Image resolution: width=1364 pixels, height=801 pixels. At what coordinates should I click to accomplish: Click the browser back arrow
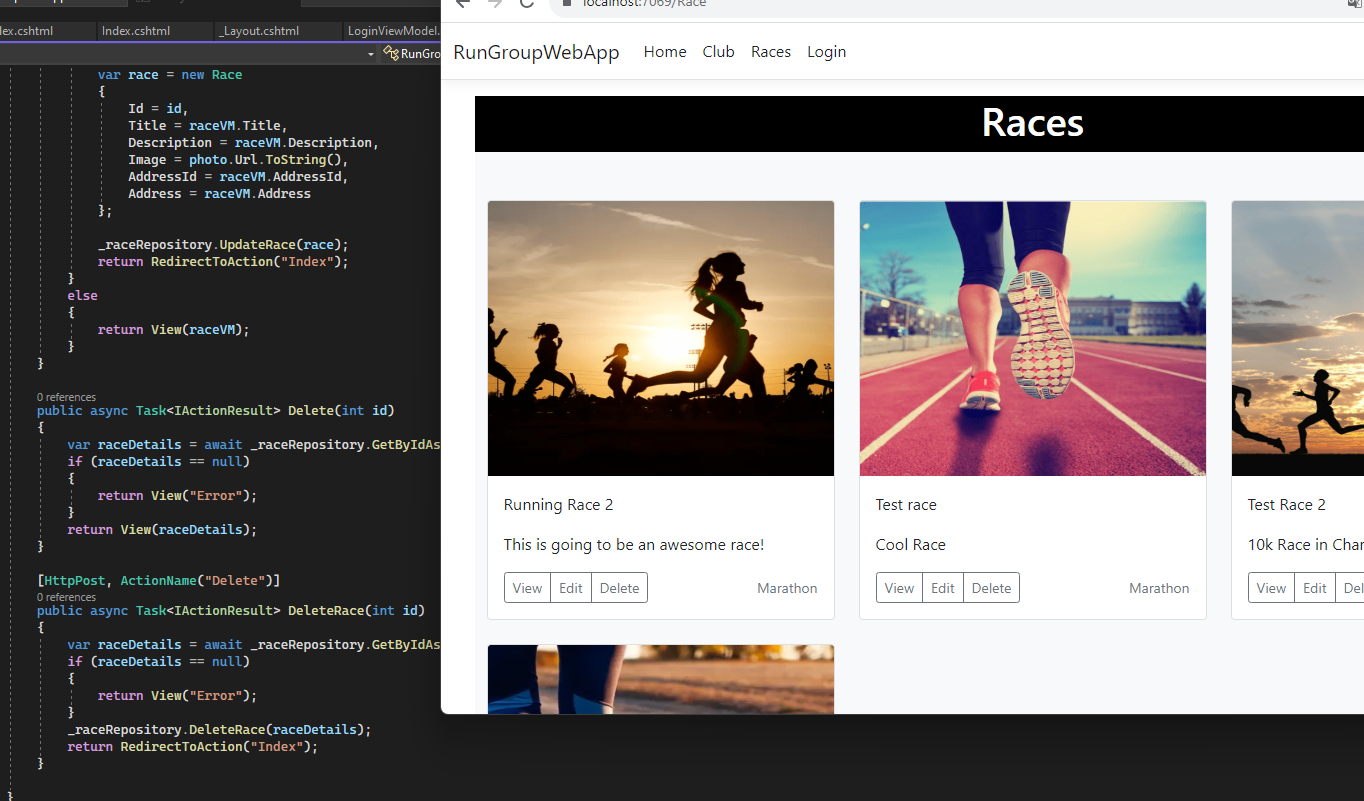tap(462, 4)
